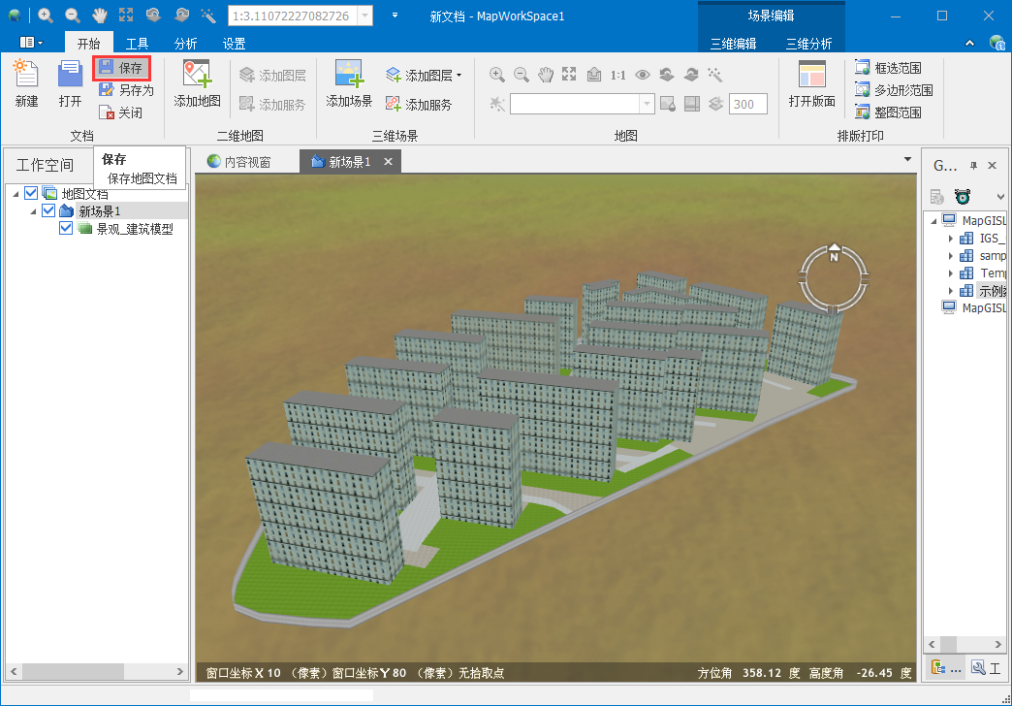Image resolution: width=1012 pixels, height=706 pixels.
Task: Switch to the 工具 ribbon tab
Action: pyautogui.click(x=137, y=43)
